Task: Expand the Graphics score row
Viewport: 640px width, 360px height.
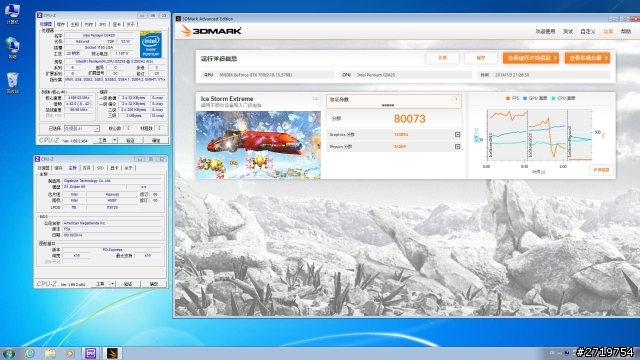Action: tap(457, 134)
